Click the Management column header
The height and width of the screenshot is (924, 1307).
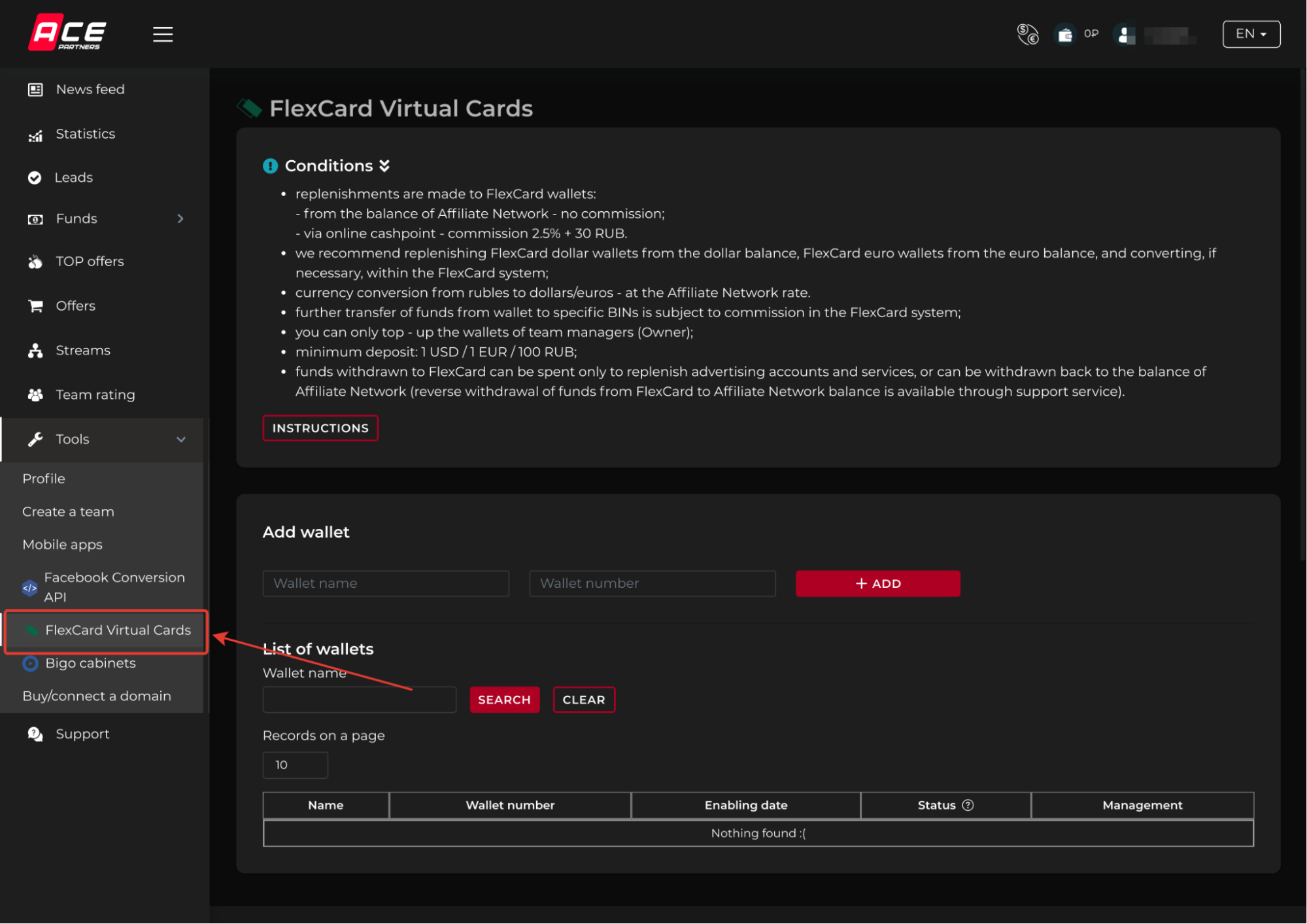click(1142, 806)
